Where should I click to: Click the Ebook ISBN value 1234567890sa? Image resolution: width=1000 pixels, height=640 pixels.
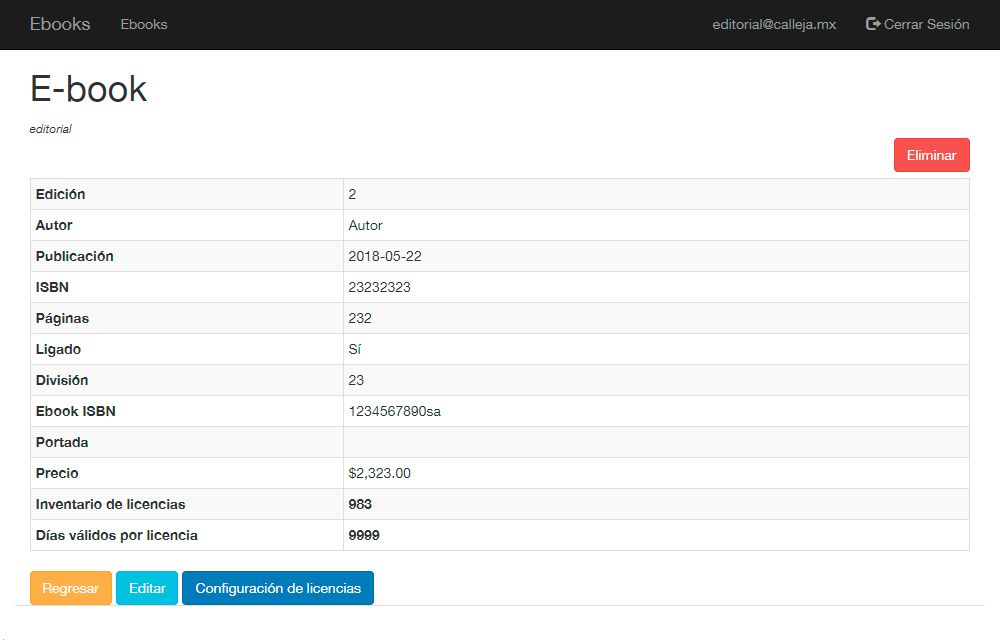(395, 411)
